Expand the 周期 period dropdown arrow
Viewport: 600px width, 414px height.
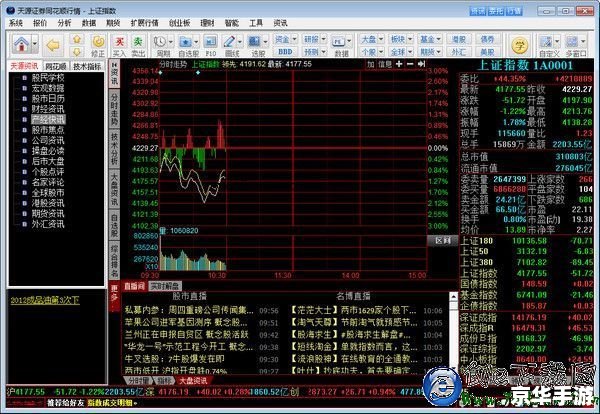point(171,42)
